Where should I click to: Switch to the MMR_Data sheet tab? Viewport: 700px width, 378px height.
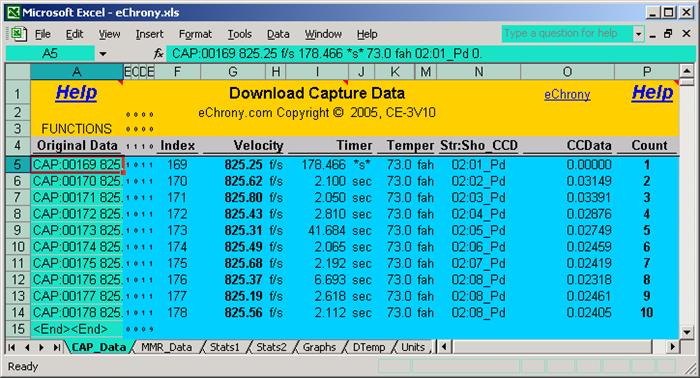(x=167, y=347)
